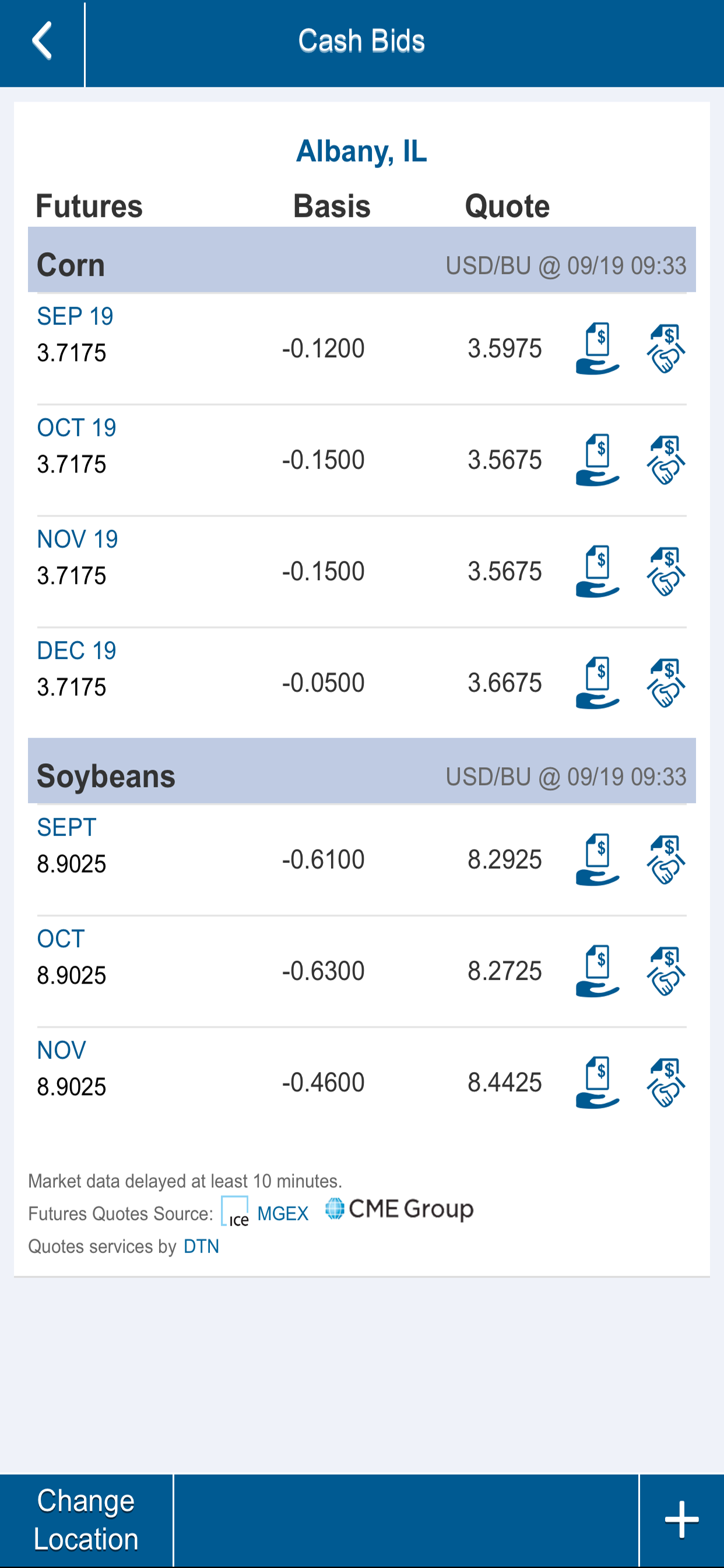Tap the handshake icon for Soybeans OCT
Image resolution: width=724 pixels, height=1568 pixels.
[666, 970]
